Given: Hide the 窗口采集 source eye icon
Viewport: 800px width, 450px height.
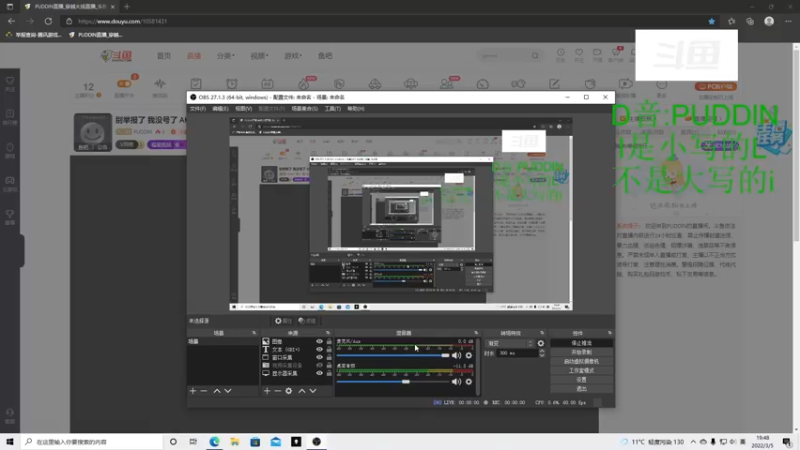Looking at the screenshot, I should [319, 357].
